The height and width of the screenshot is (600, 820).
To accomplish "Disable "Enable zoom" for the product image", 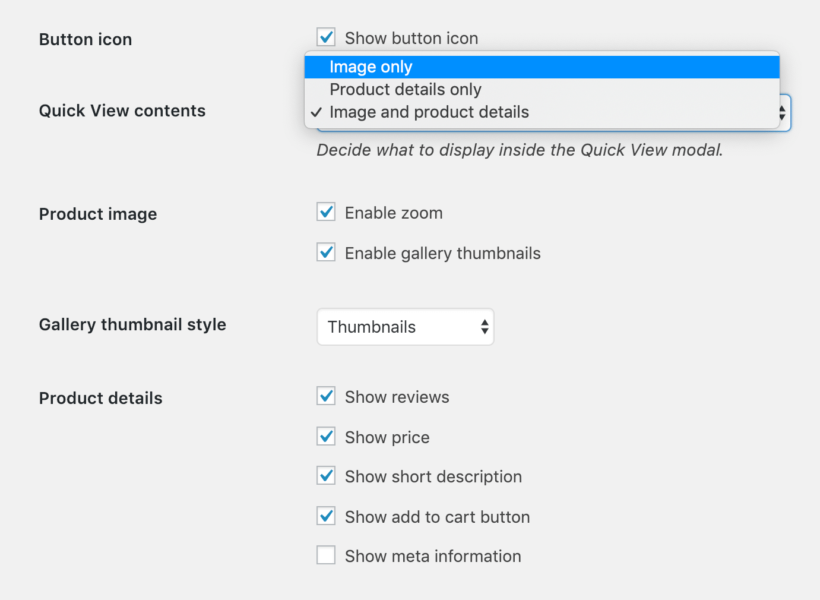I will point(325,212).
